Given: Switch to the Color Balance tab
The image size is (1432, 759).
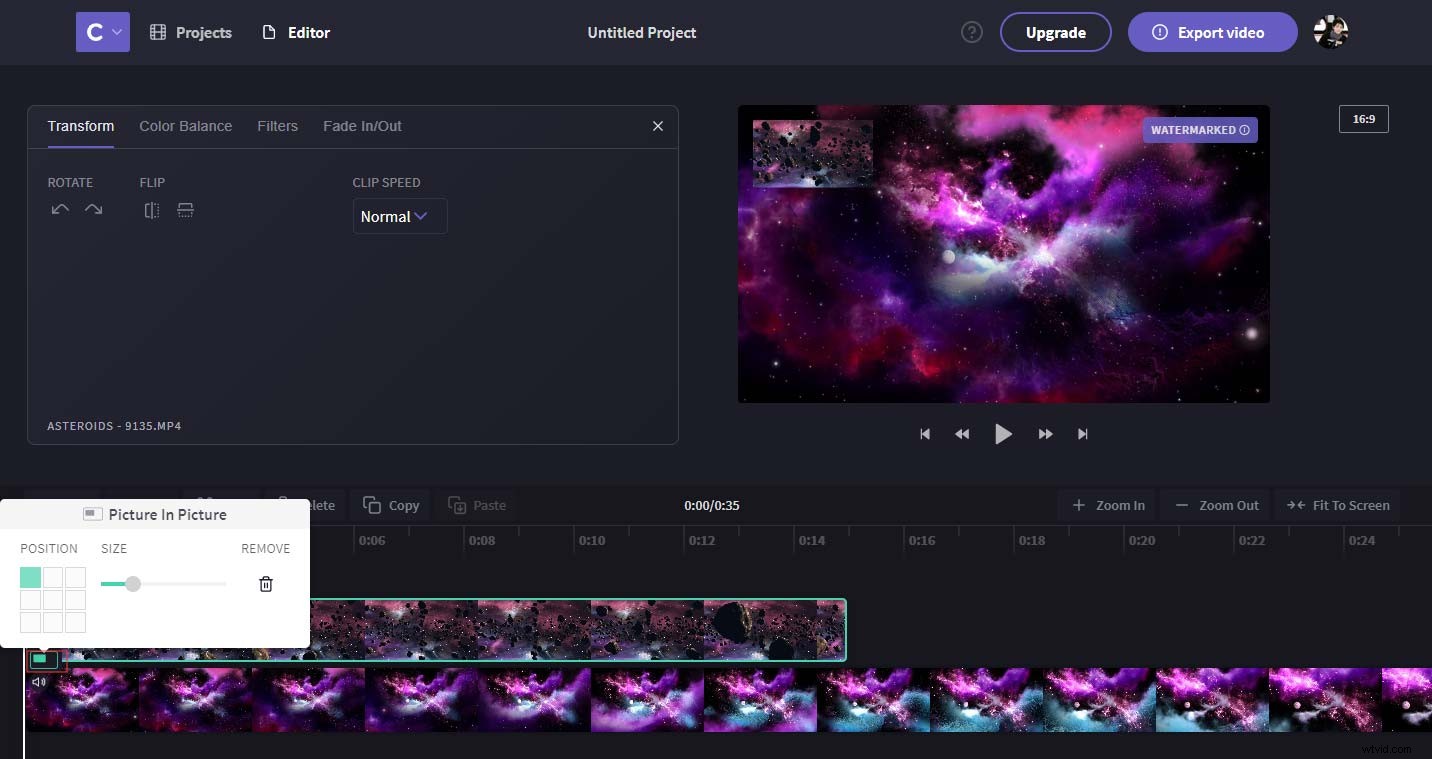Looking at the screenshot, I should (185, 126).
